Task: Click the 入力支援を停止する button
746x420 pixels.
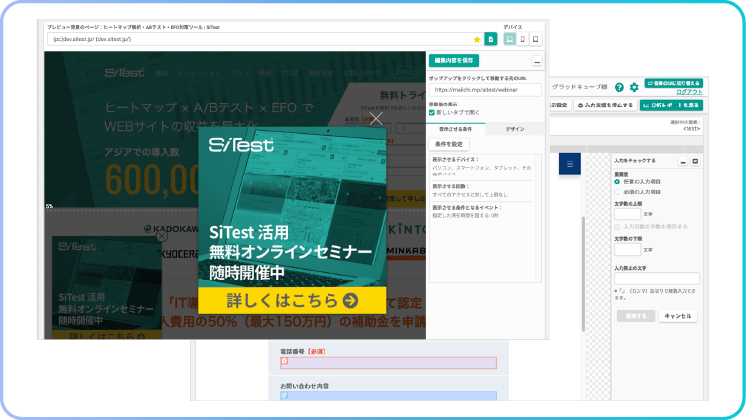Action: (605, 105)
